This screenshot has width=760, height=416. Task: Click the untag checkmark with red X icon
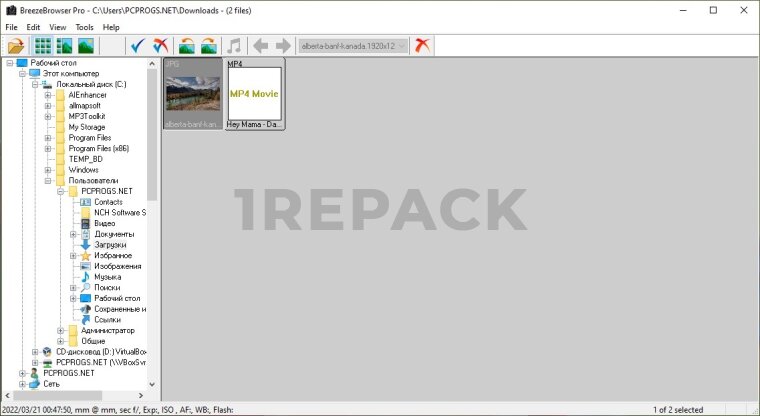(x=160, y=46)
